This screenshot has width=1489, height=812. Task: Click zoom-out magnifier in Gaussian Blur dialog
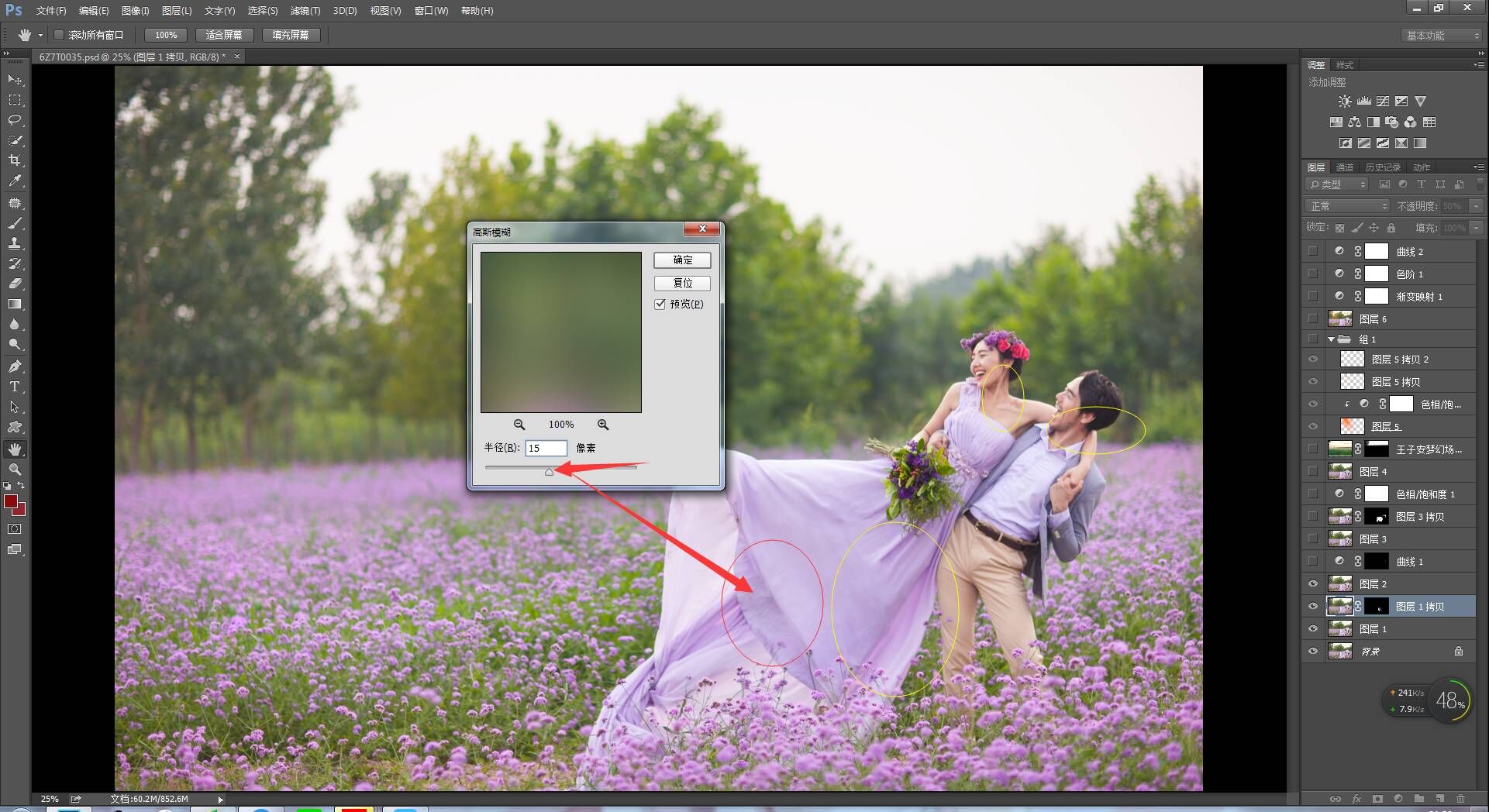click(519, 425)
